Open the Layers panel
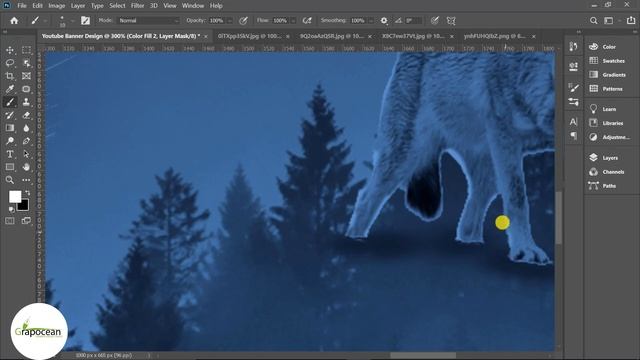Viewport: 640px width, 360px height. pyautogui.click(x=604, y=158)
